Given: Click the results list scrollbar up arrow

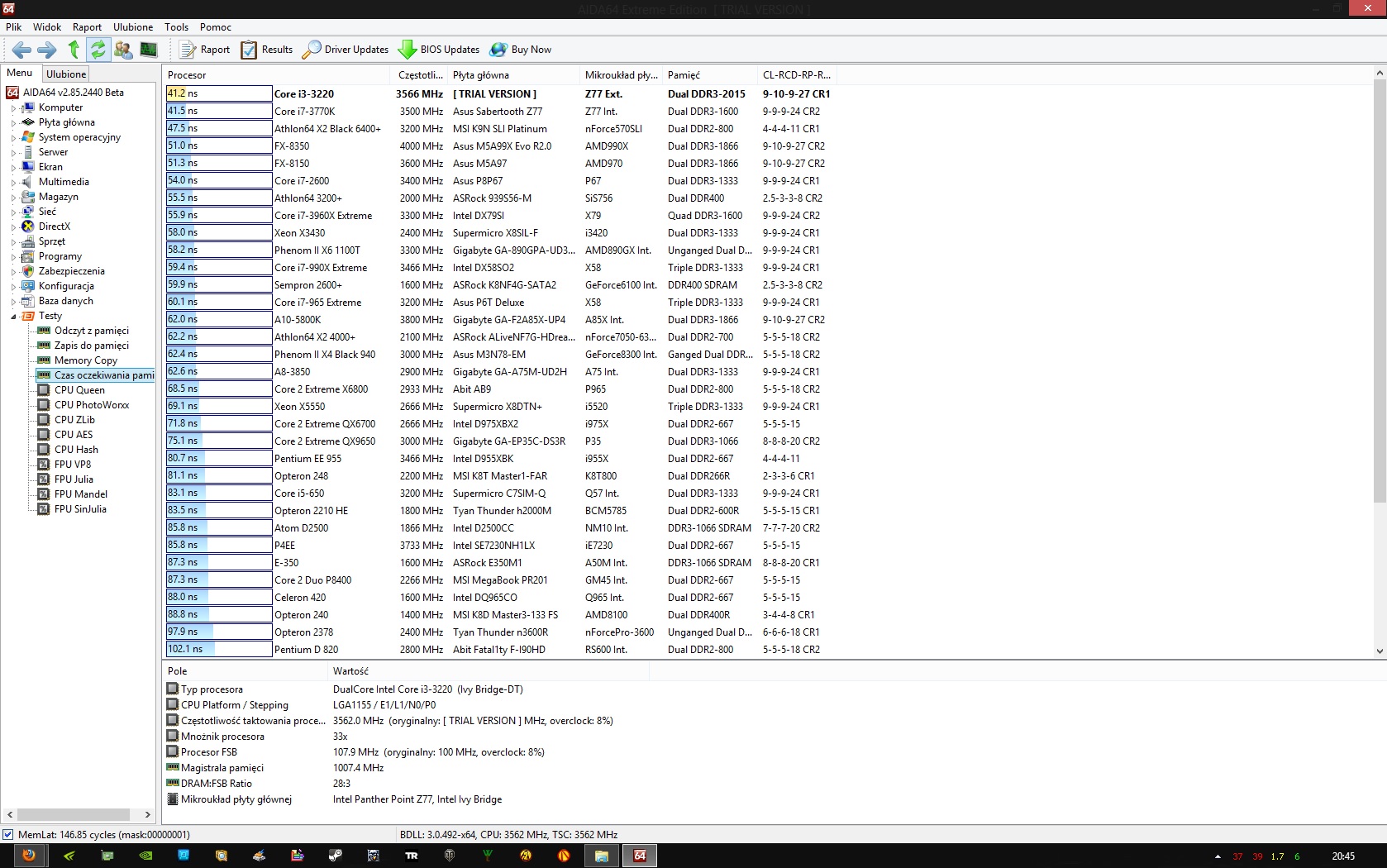Looking at the screenshot, I should click(1380, 74).
